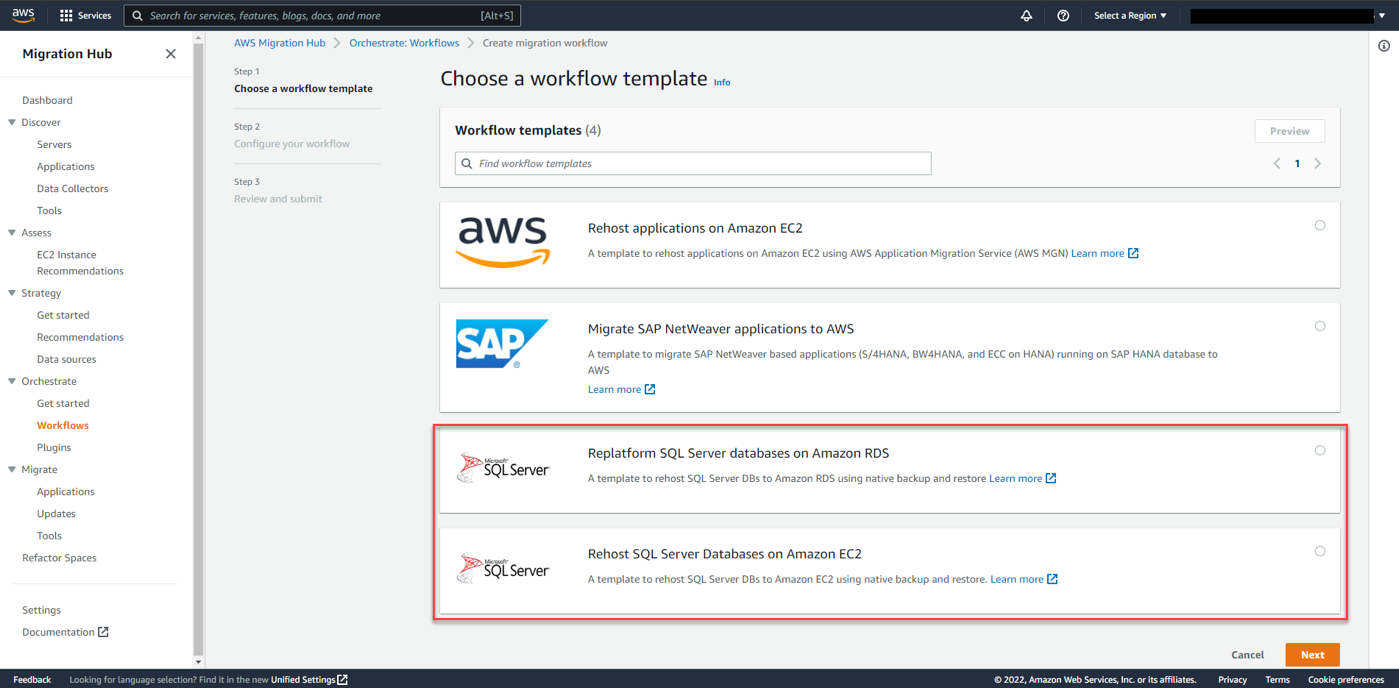Open Unified Settings link in footer

point(303,680)
